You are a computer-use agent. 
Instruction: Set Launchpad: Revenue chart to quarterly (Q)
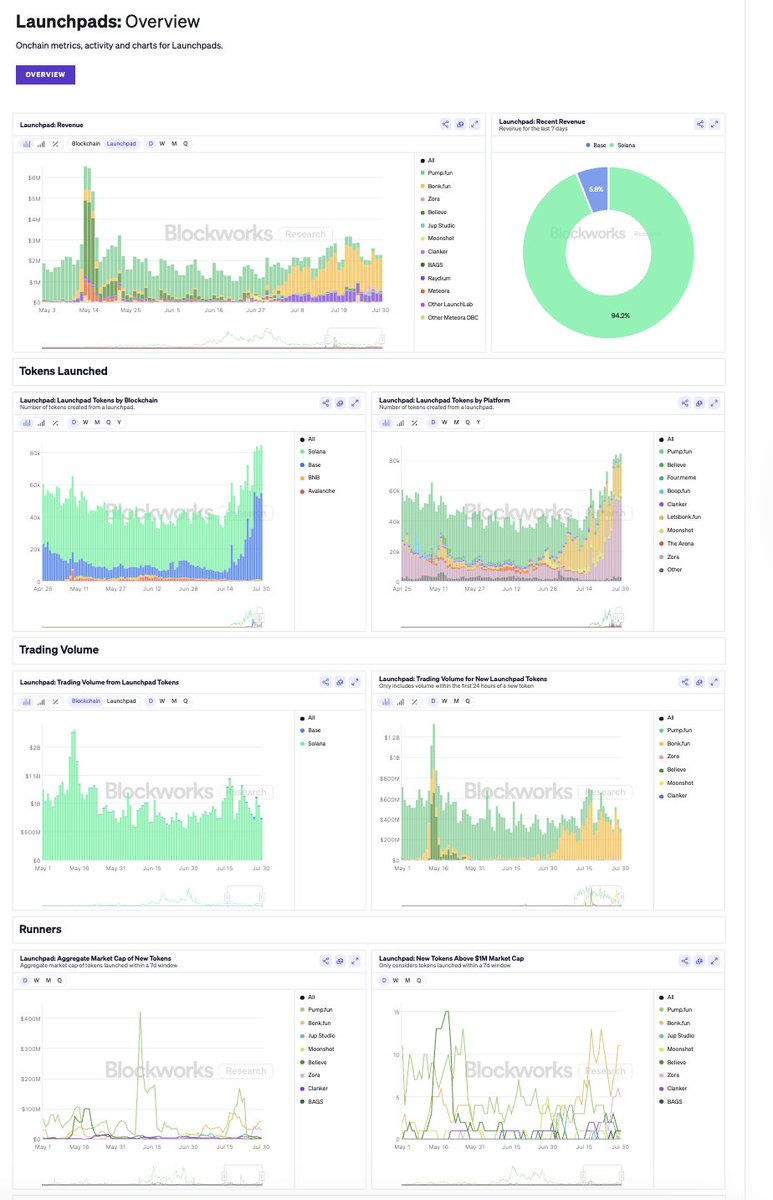(x=185, y=144)
